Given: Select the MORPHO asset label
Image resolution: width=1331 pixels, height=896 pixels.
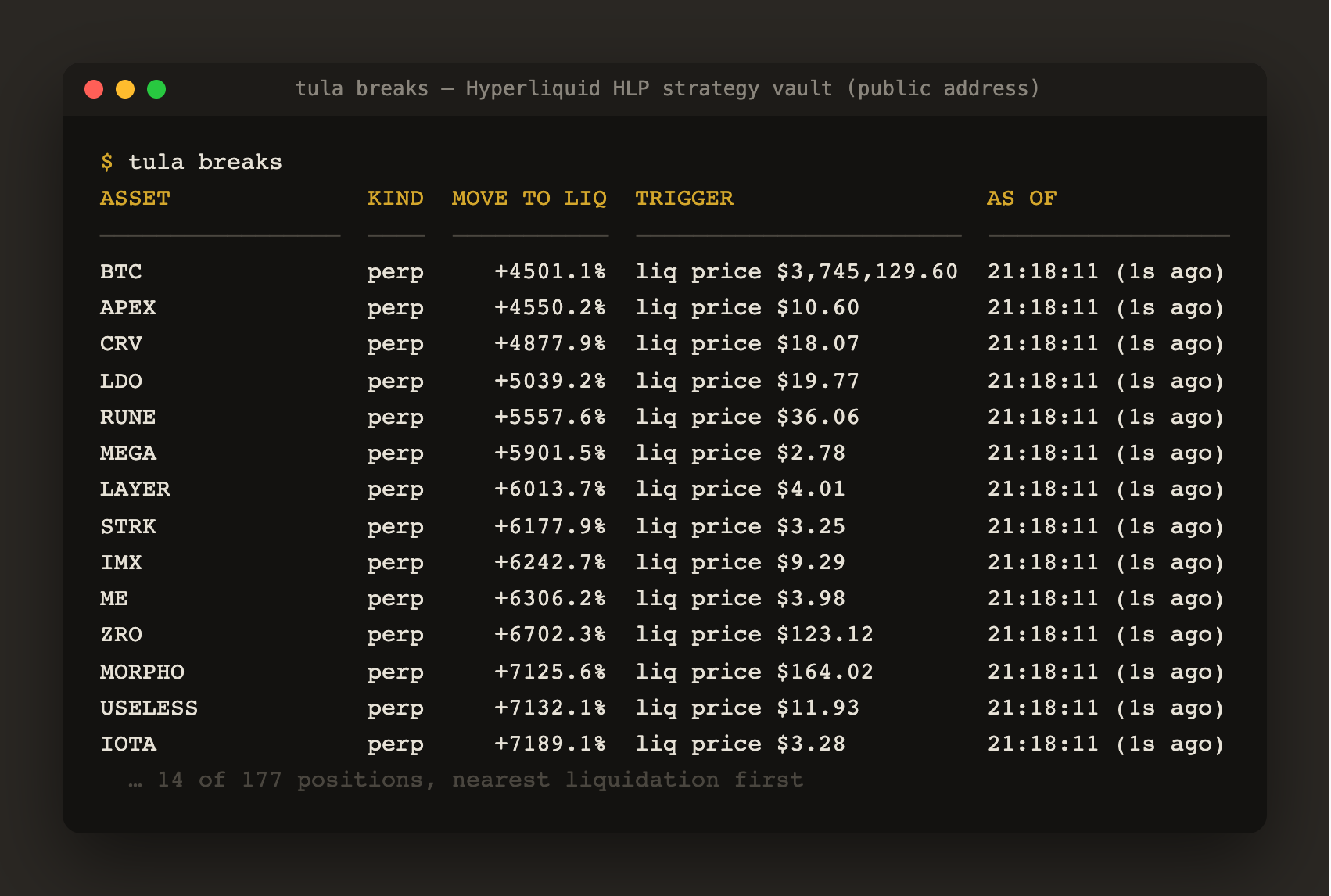Looking at the screenshot, I should pos(142,672).
